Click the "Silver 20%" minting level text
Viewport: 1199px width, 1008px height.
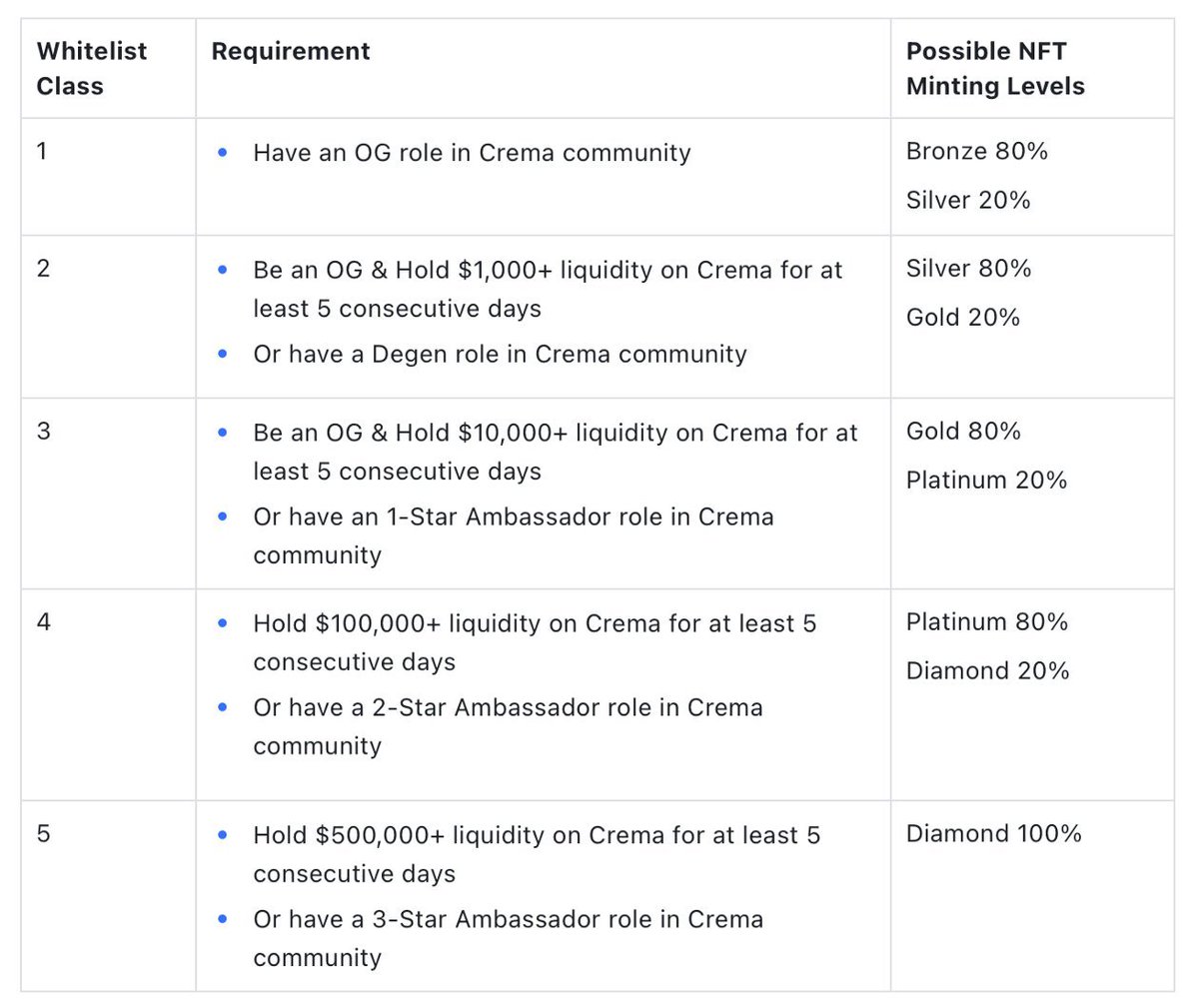click(x=967, y=200)
